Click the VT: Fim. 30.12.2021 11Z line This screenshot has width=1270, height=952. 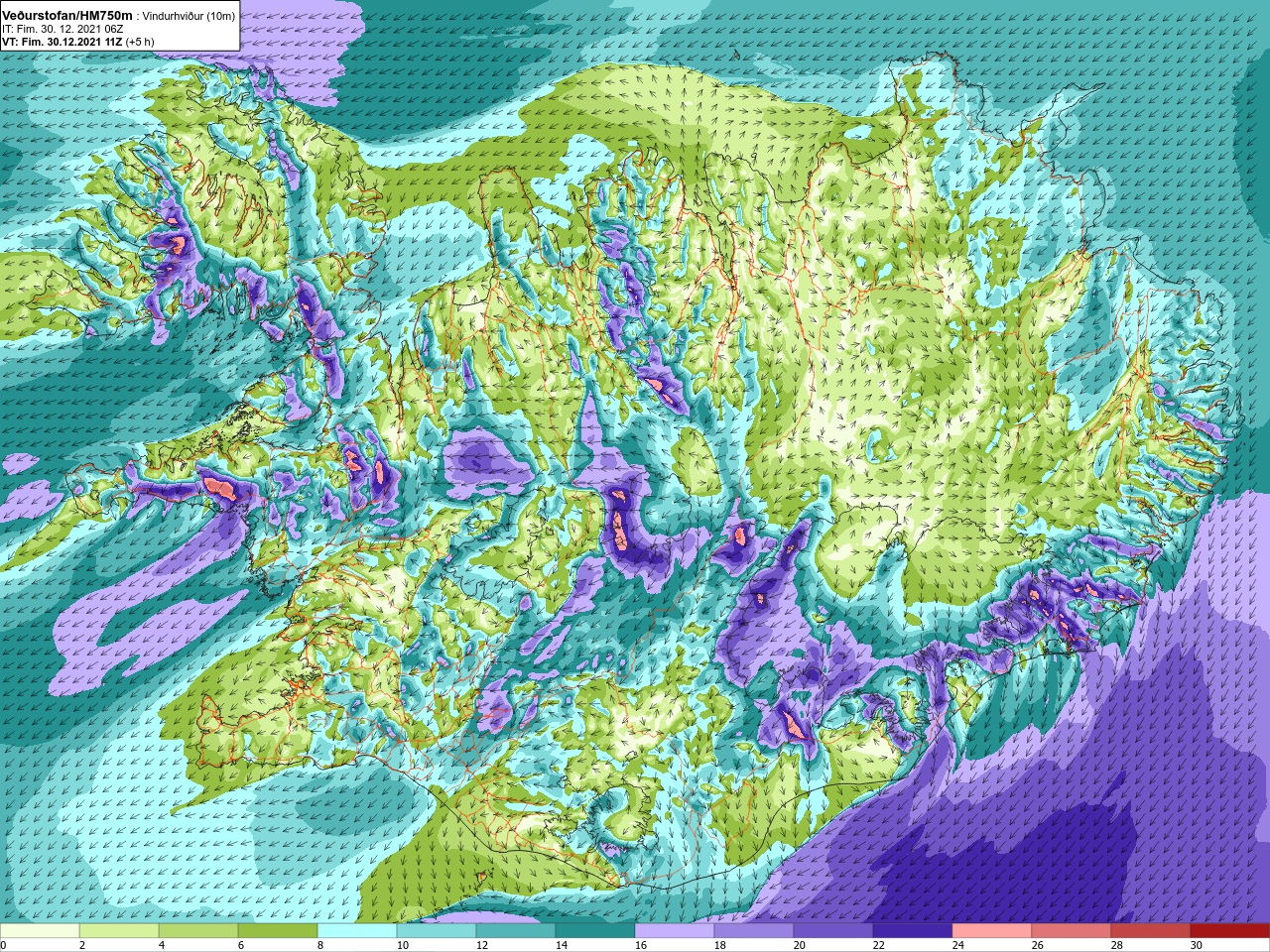point(62,42)
